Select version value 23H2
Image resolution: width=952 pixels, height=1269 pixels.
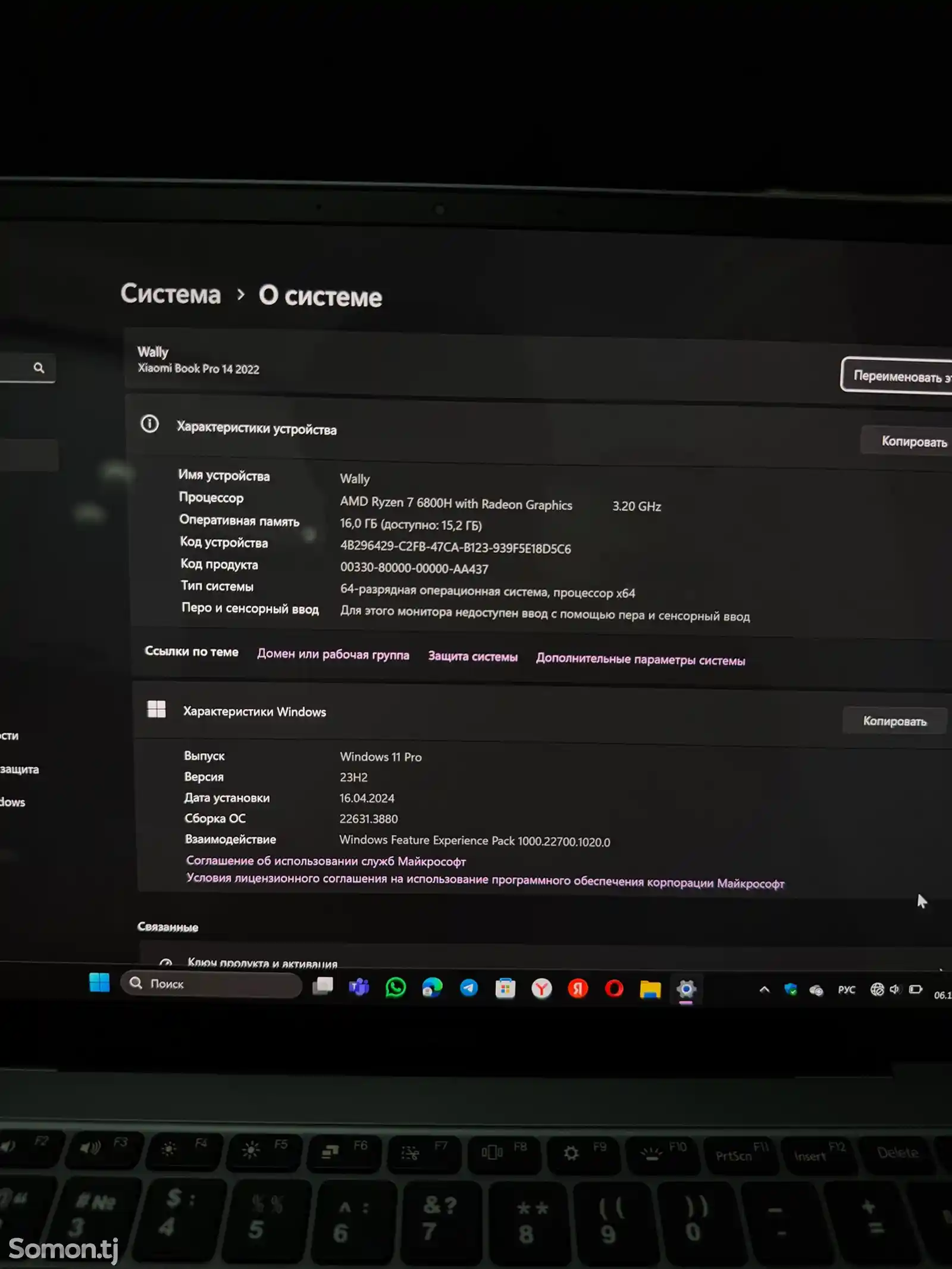click(354, 778)
